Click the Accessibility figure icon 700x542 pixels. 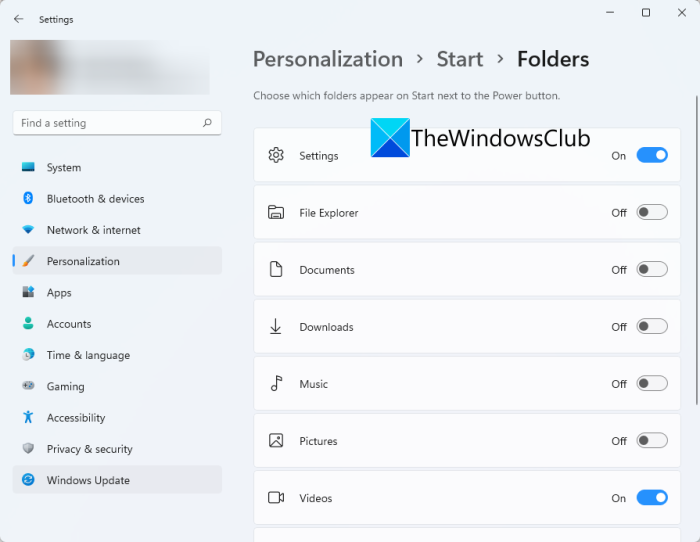28,418
